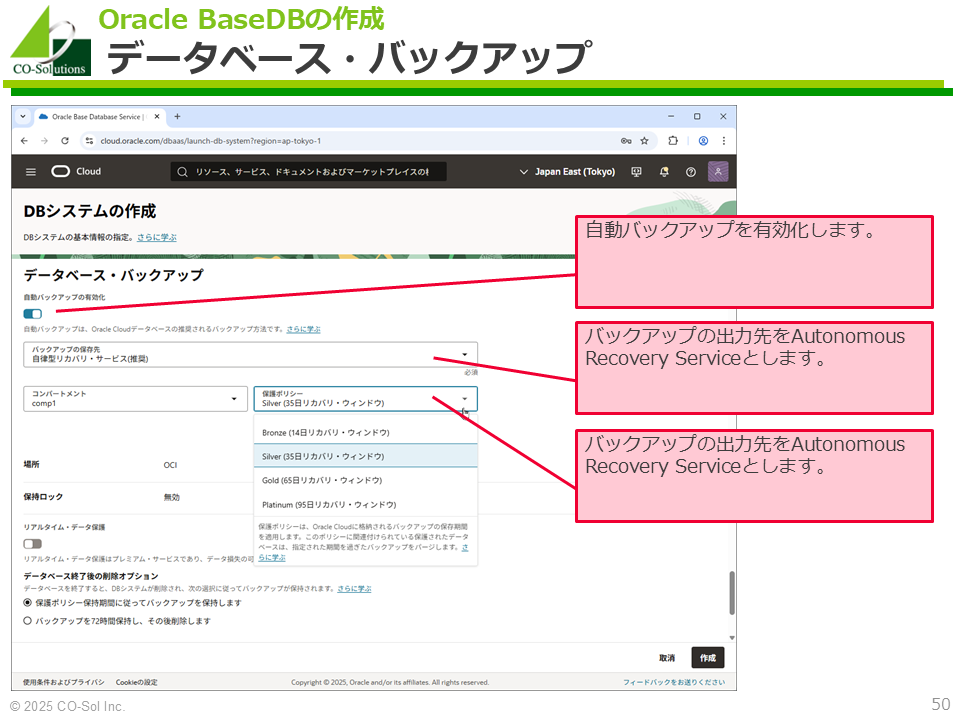The width and height of the screenshot is (960, 720).
Task: Toggle the real-time data protection switch
Action: point(32,544)
